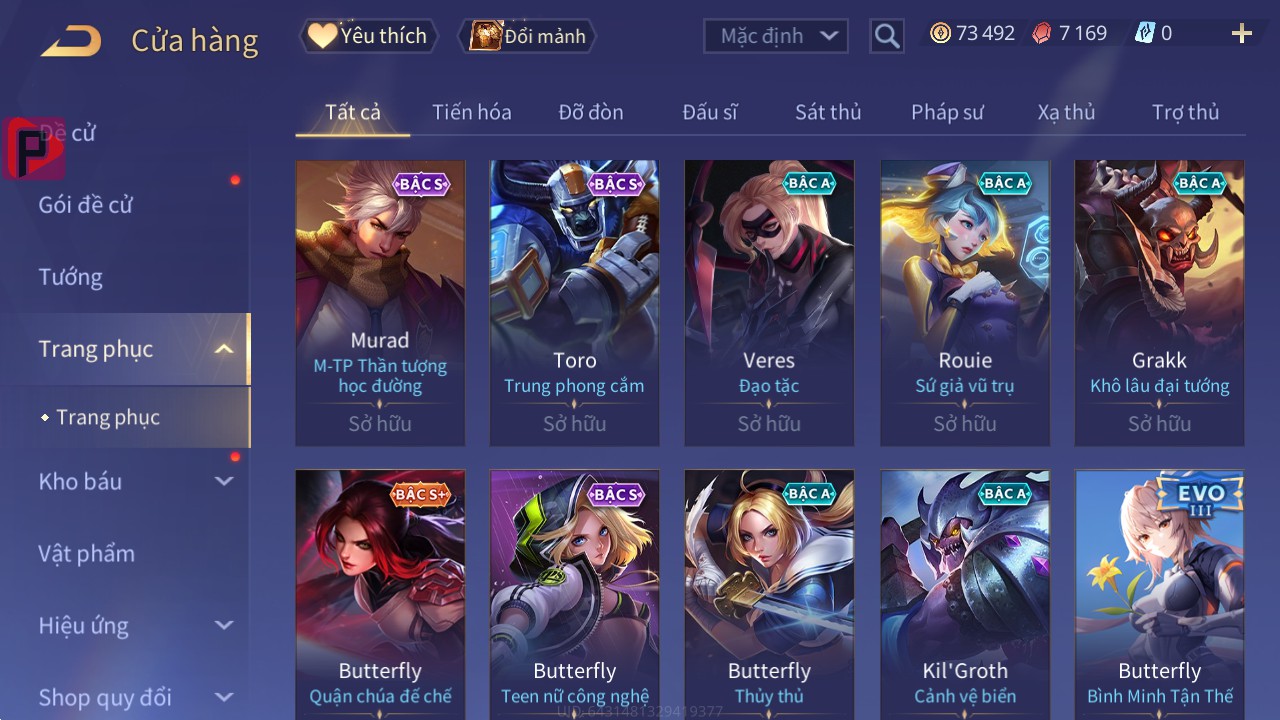Image resolution: width=1280 pixels, height=720 pixels.
Task: Expand the Hiệu ứng sidebar section
Action: (224, 625)
